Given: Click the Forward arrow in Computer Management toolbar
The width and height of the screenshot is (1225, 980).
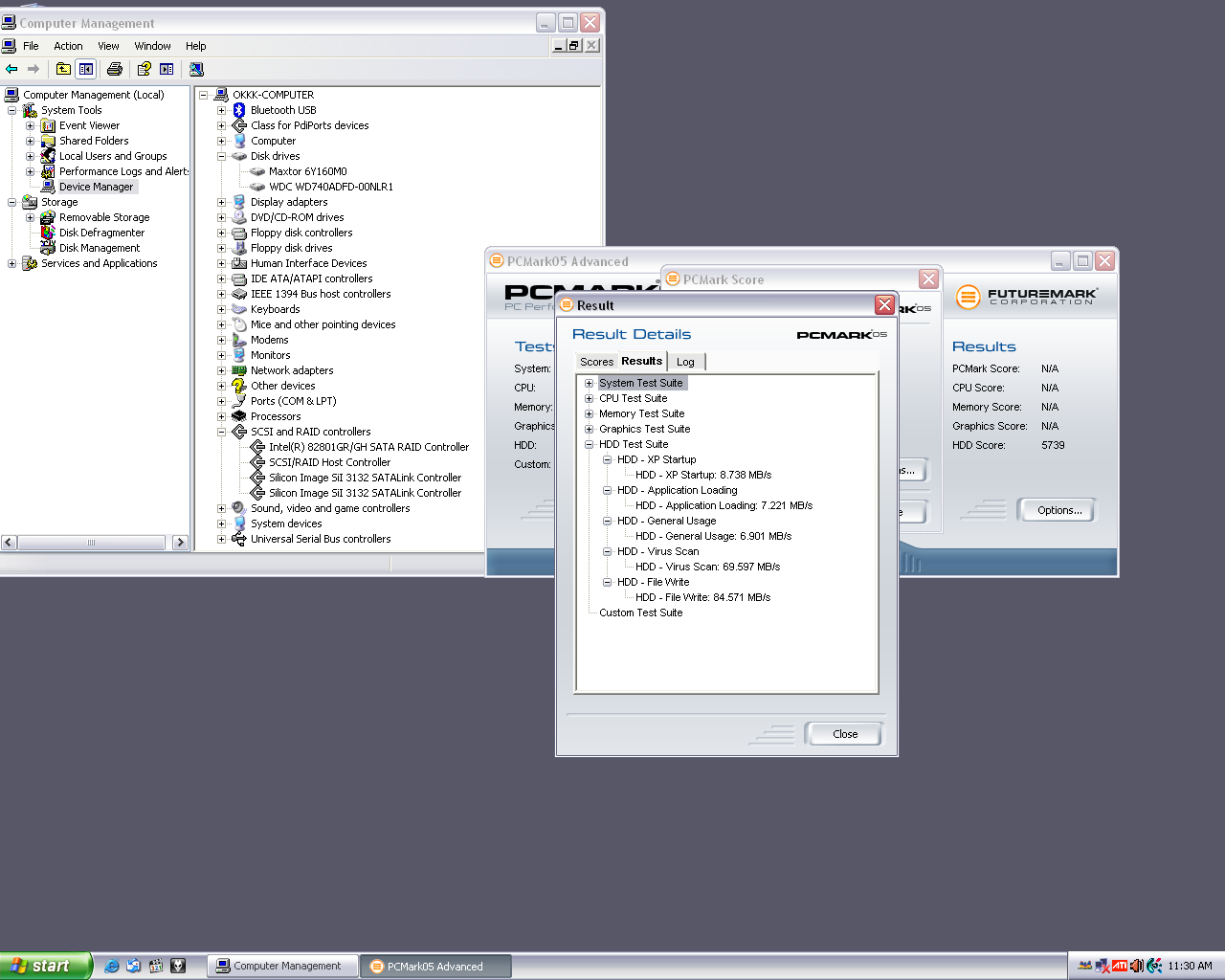Looking at the screenshot, I should 33,69.
